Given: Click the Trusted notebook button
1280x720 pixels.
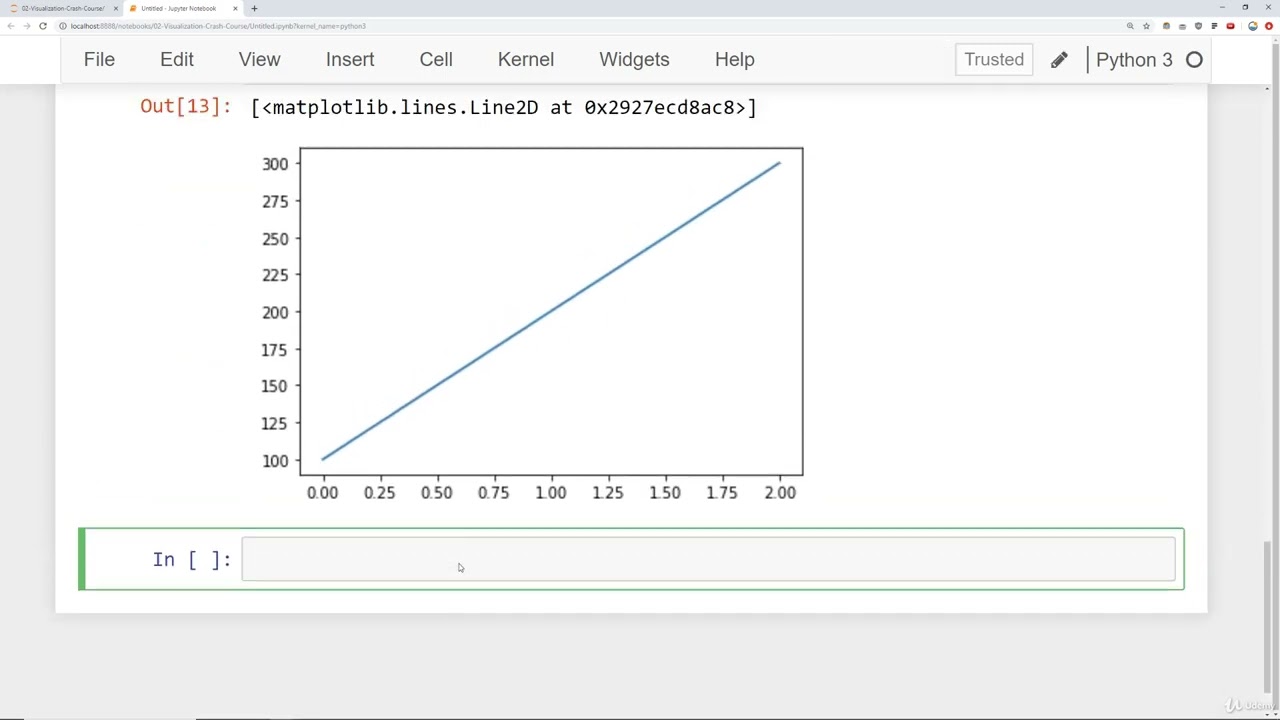Looking at the screenshot, I should click(x=994, y=59).
